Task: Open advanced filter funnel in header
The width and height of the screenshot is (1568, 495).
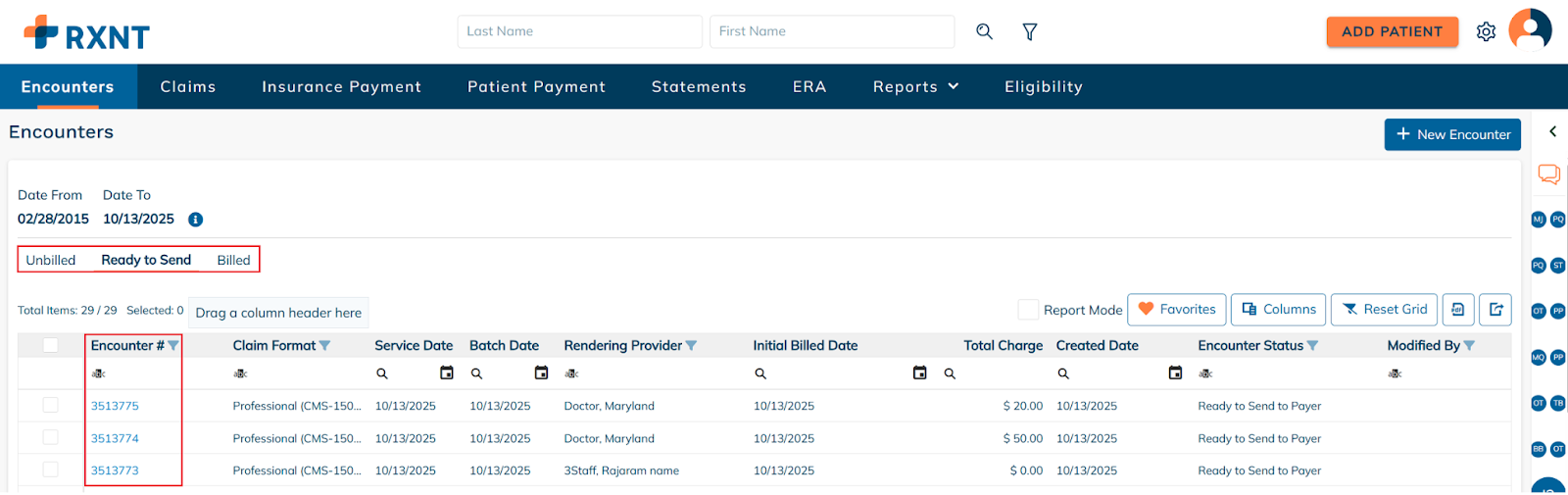Action: 1030,31
